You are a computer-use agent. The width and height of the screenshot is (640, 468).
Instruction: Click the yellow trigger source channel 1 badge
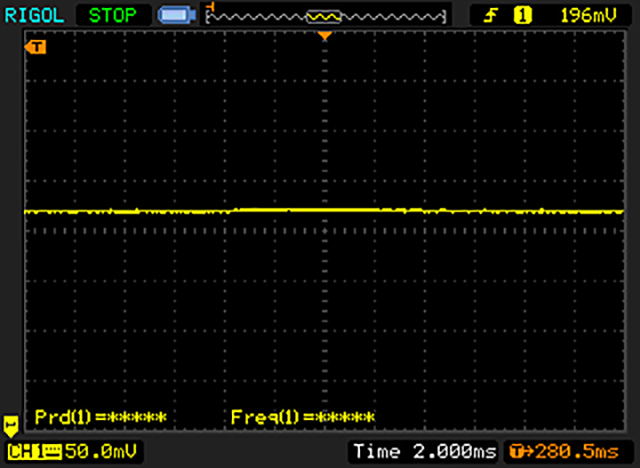522,16
